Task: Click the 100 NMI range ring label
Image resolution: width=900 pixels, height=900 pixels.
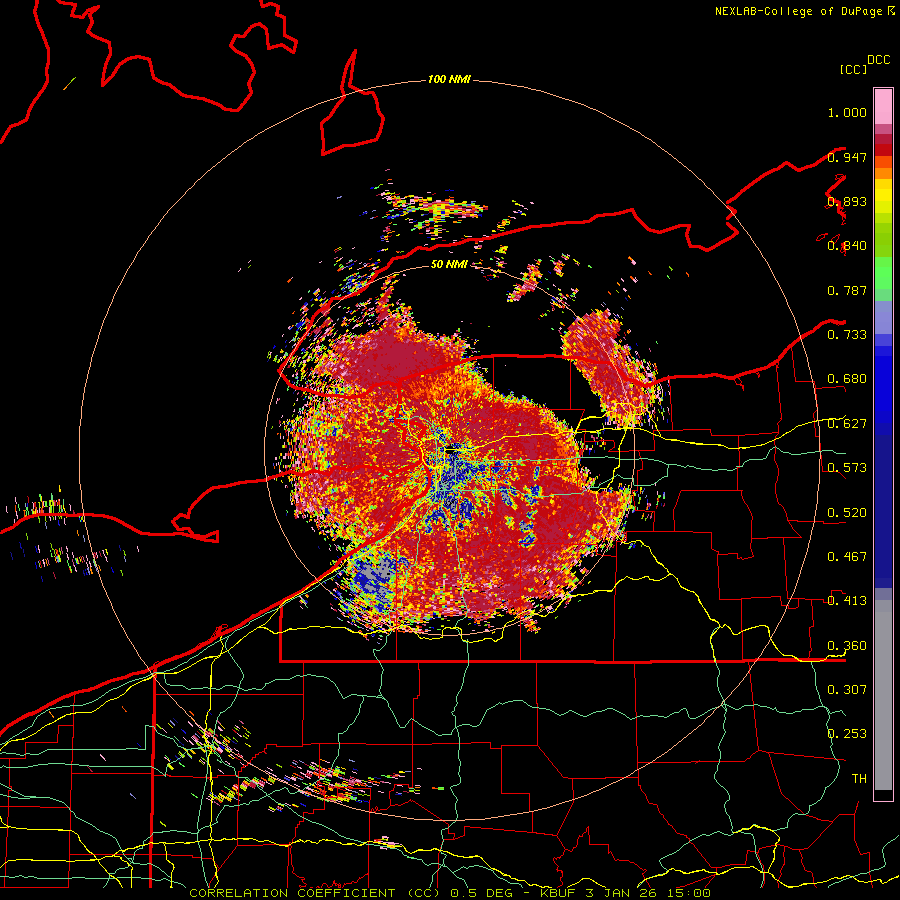Action: (x=449, y=79)
